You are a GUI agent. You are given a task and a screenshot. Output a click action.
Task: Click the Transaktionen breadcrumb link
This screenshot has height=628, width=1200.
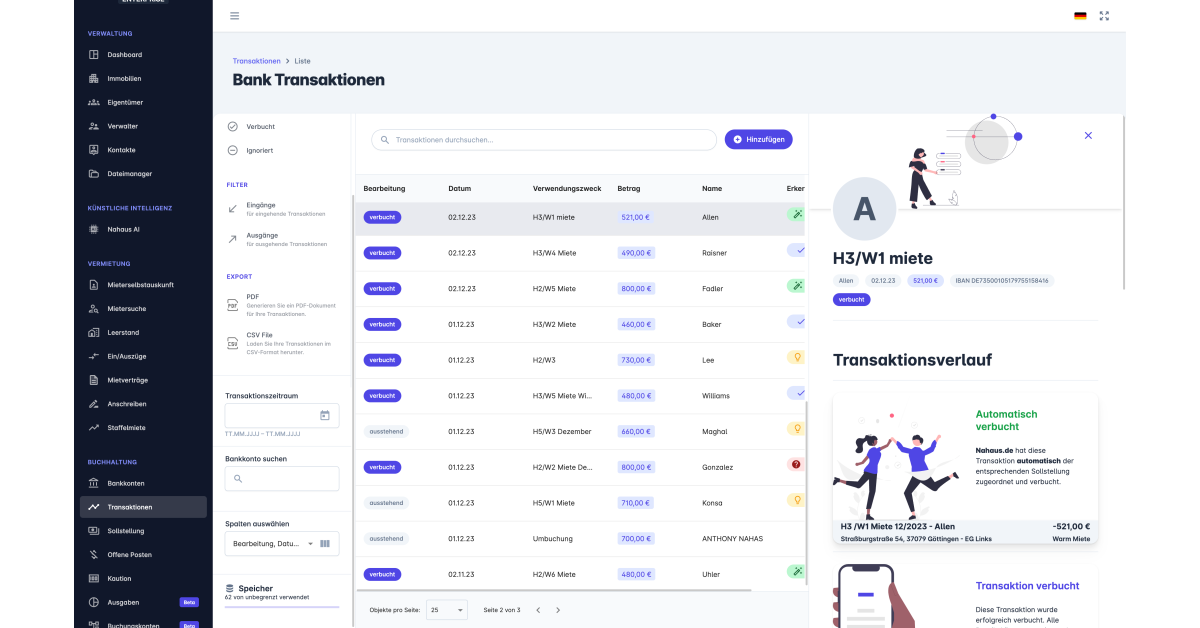(x=257, y=61)
